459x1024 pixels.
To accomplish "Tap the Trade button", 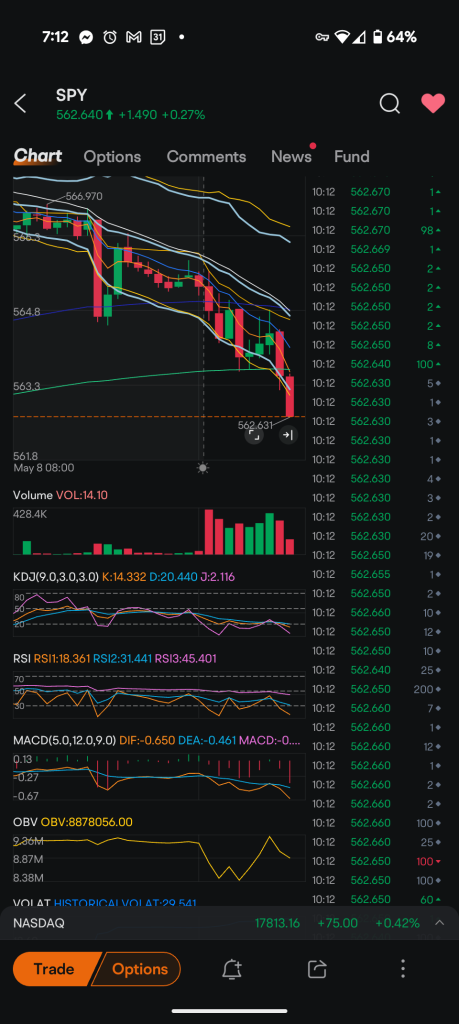I will (x=54, y=969).
